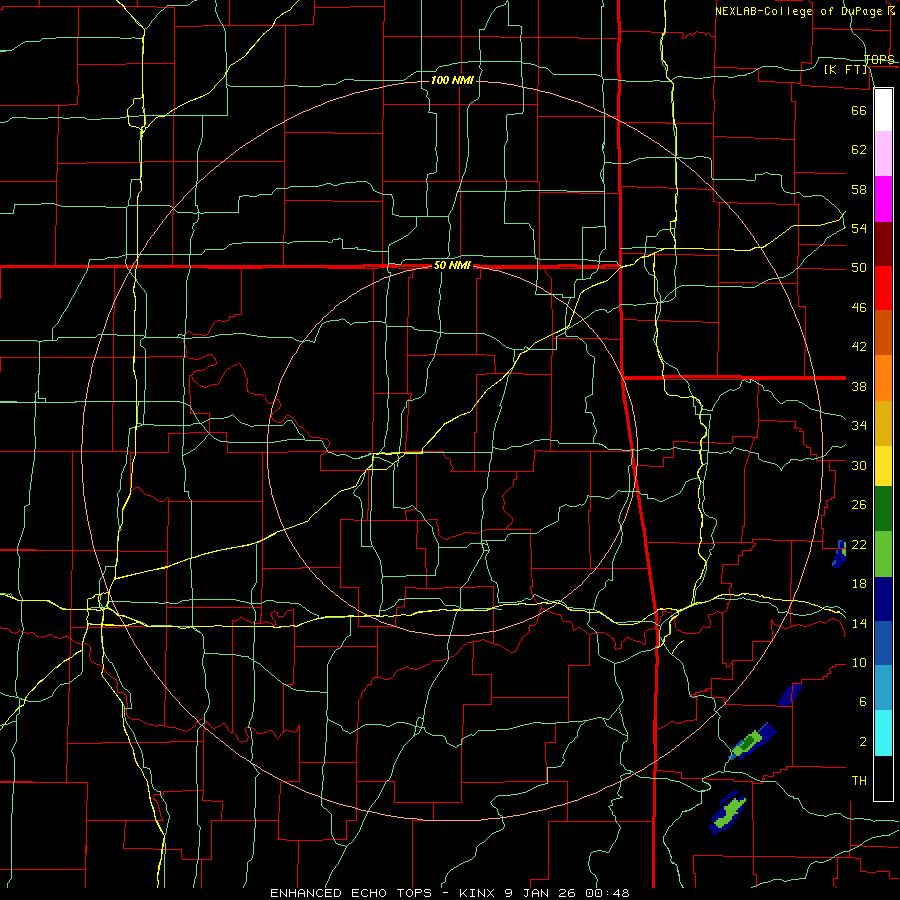The image size is (900, 900).
Task: Click the light pink legend swatch
Action: (883, 153)
